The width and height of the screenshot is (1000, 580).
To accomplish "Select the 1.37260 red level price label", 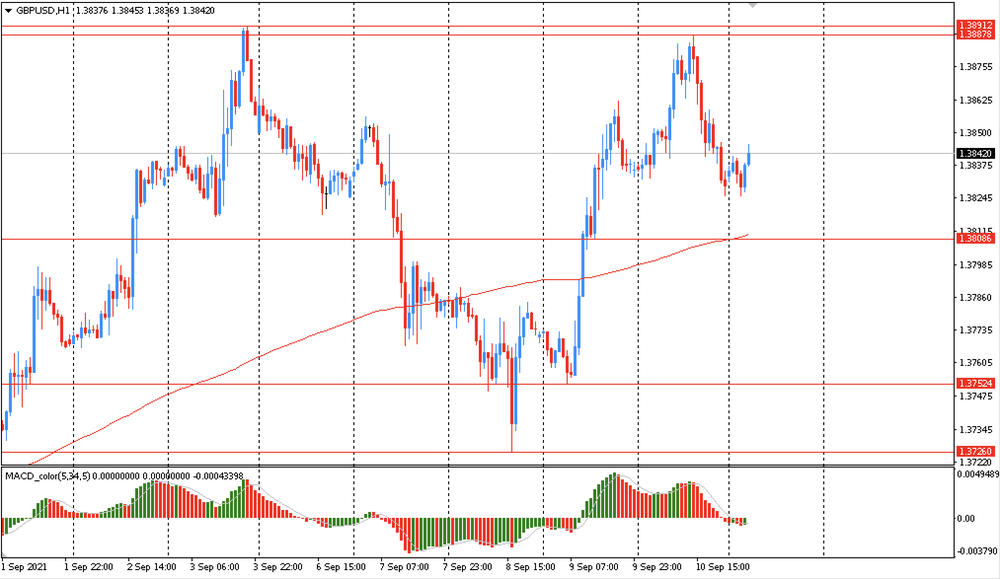I will (976, 452).
